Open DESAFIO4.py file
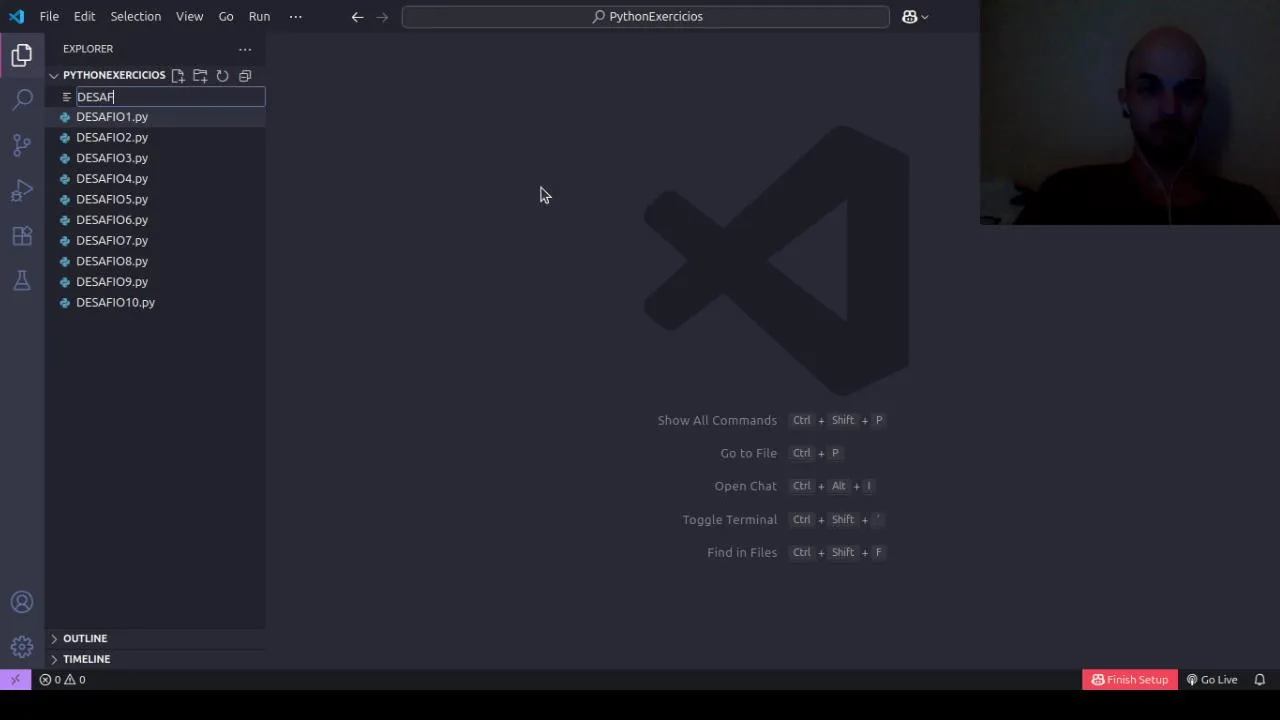Screen dimensions: 1280x720 (112, 178)
